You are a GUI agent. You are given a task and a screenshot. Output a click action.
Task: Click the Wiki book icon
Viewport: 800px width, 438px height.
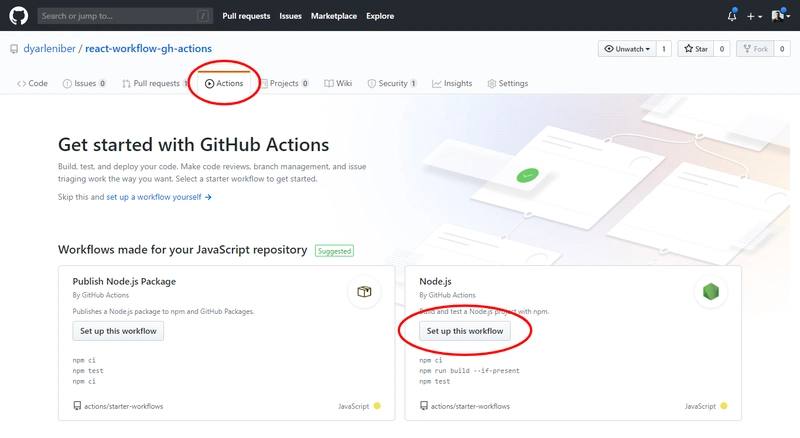(329, 84)
